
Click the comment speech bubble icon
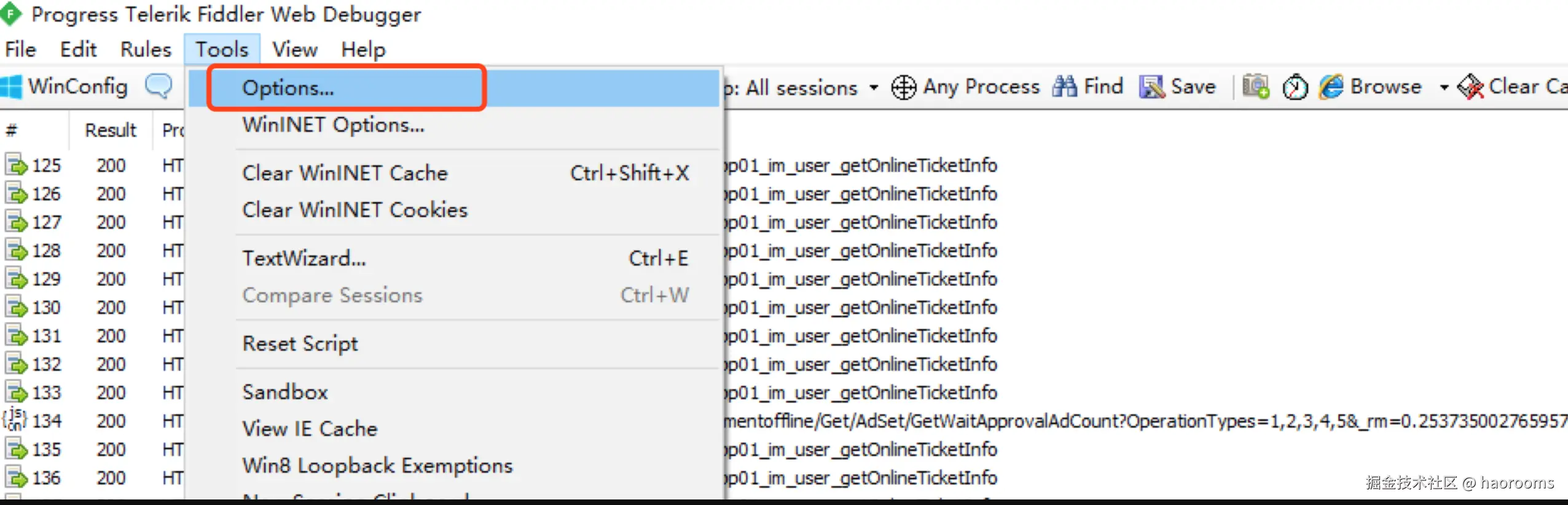[x=159, y=86]
